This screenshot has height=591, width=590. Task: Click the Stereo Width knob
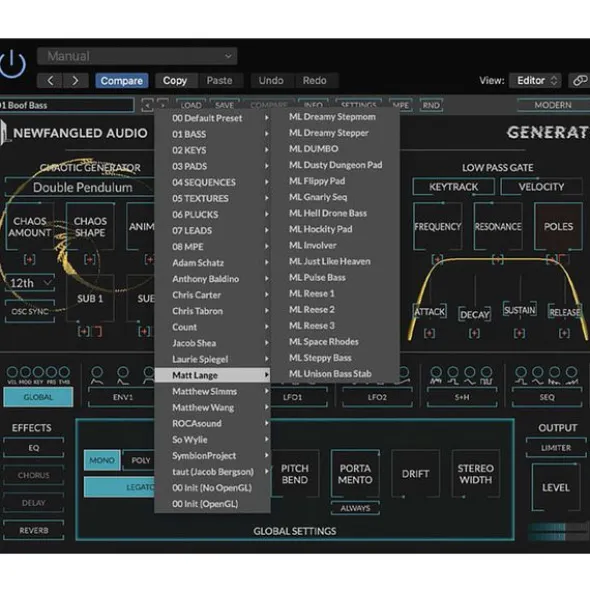(475, 474)
